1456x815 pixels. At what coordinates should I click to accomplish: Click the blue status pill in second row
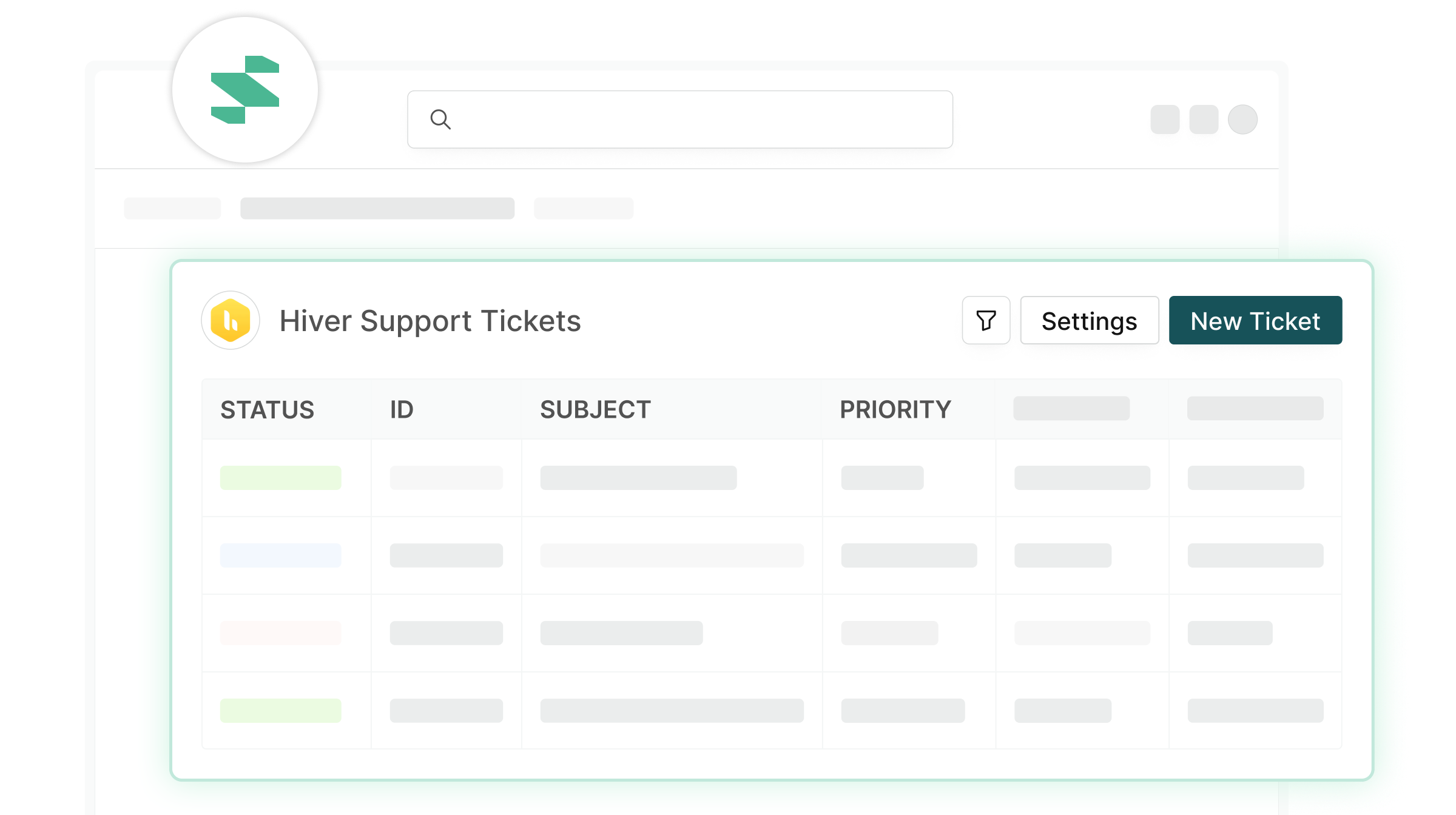280,555
